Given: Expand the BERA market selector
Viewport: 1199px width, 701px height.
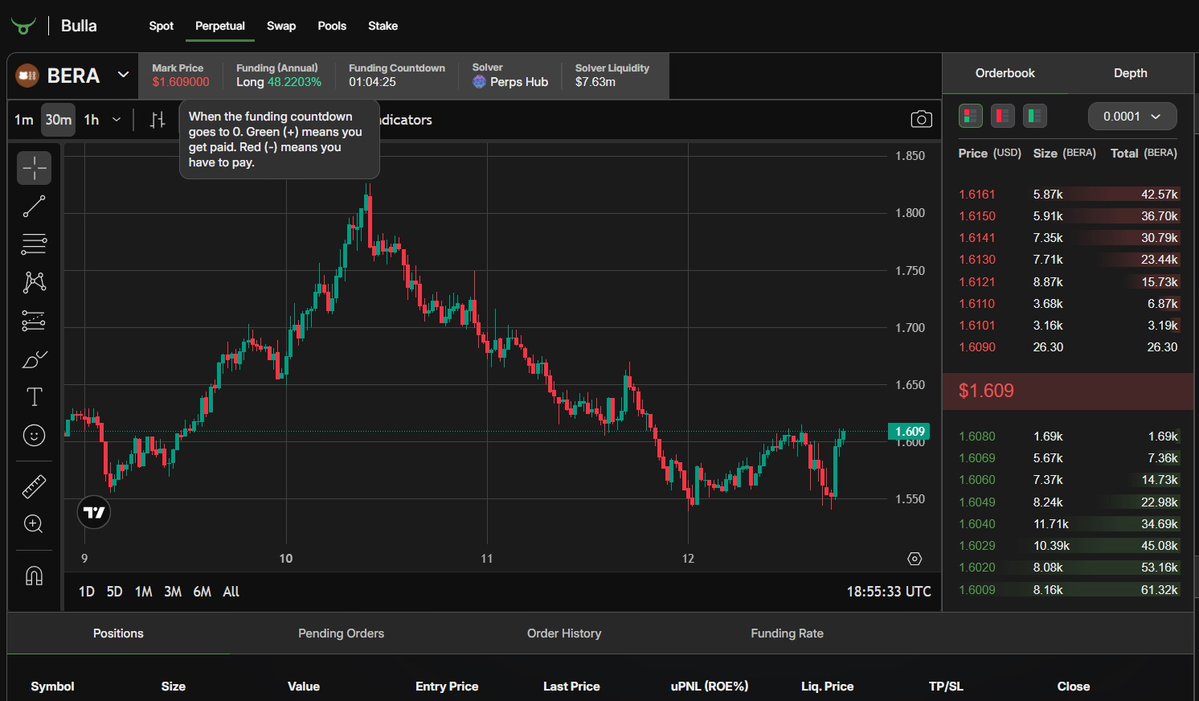Looking at the screenshot, I should 123,75.
